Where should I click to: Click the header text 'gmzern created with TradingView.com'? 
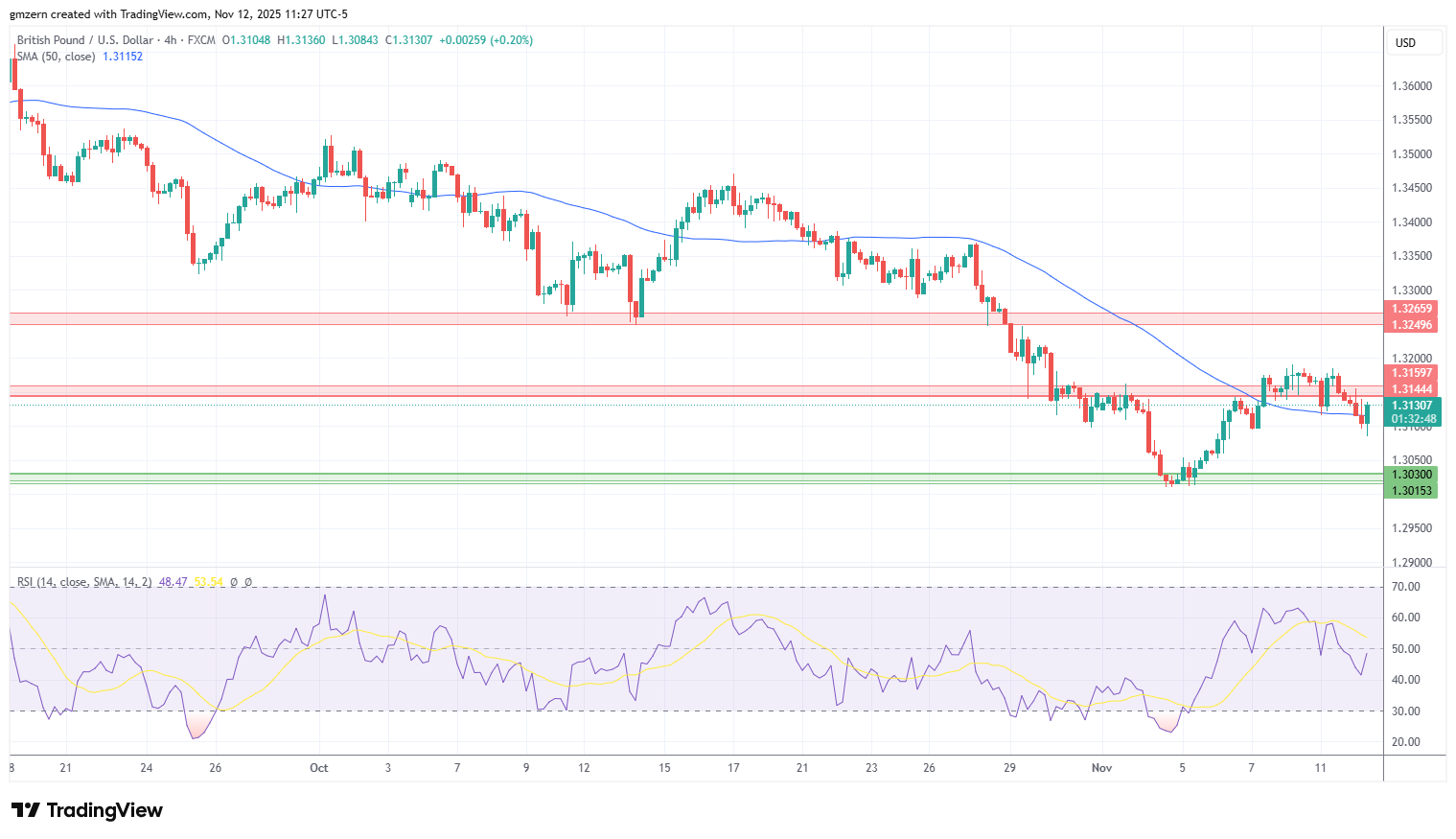point(109,14)
